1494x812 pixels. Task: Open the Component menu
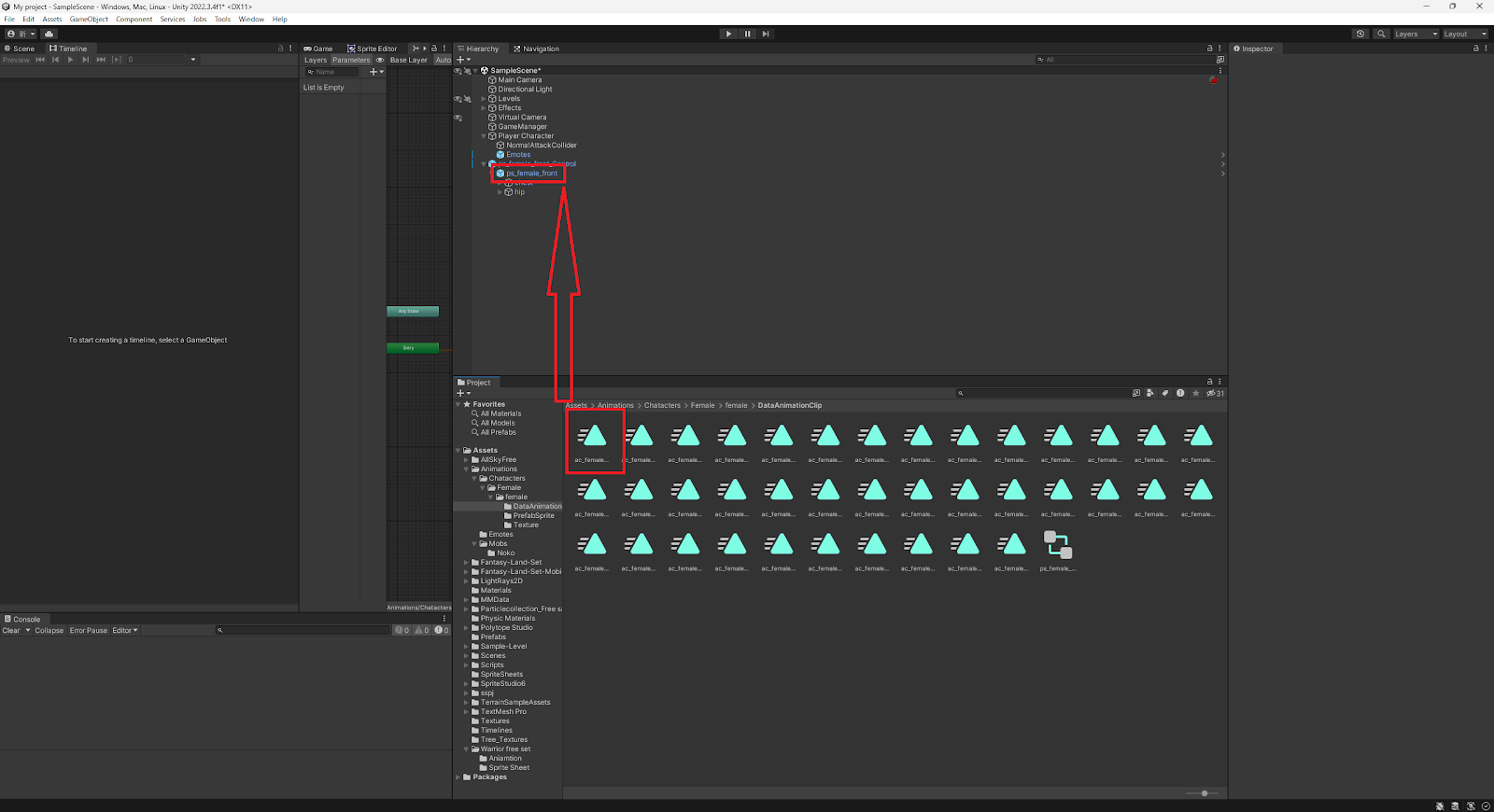(134, 19)
